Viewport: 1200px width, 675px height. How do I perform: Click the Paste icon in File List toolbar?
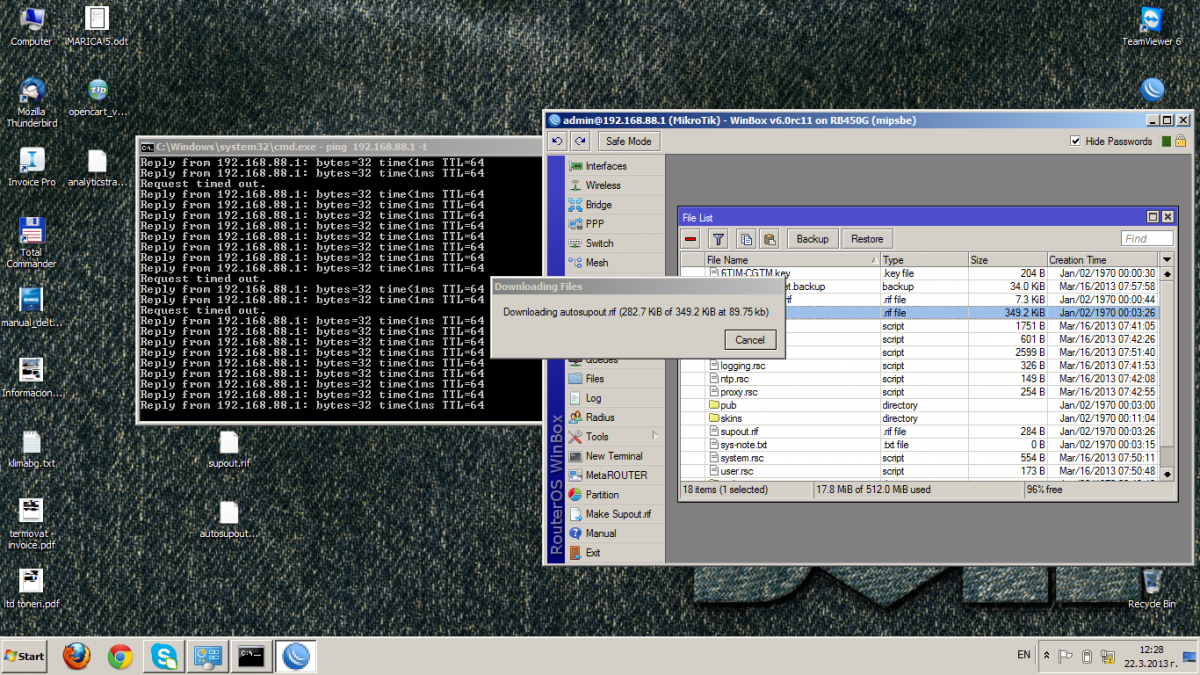(x=768, y=239)
